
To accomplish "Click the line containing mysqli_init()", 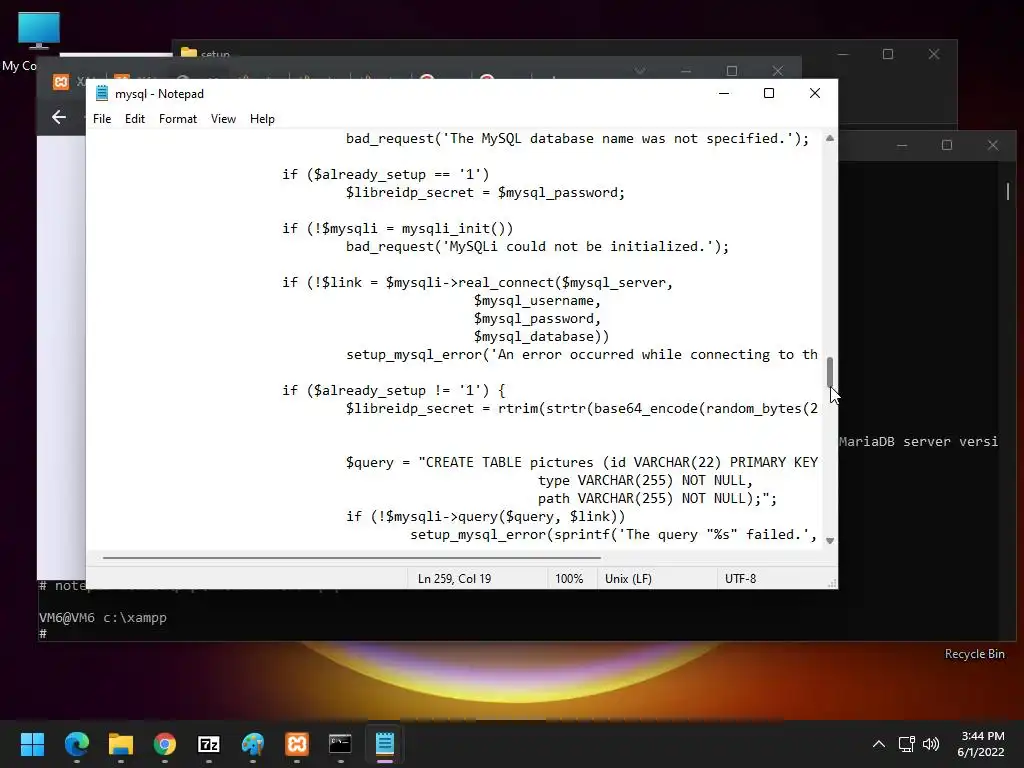I will pos(398,229).
